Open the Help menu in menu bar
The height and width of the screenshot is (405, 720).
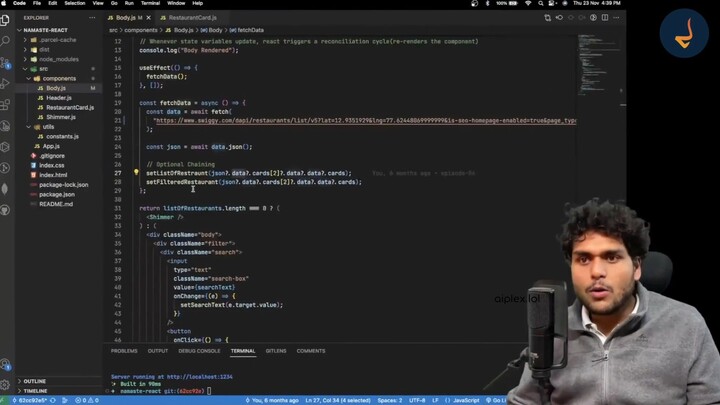tap(197, 3)
